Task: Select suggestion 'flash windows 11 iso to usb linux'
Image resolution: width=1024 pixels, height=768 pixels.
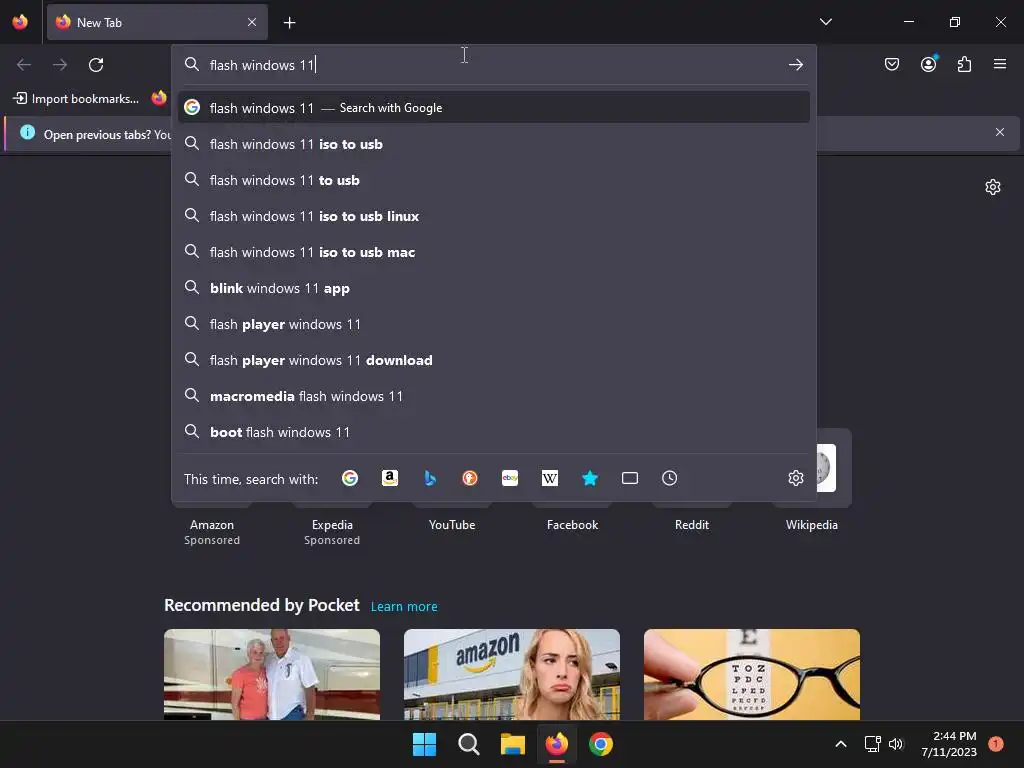Action: pyautogui.click(x=494, y=216)
